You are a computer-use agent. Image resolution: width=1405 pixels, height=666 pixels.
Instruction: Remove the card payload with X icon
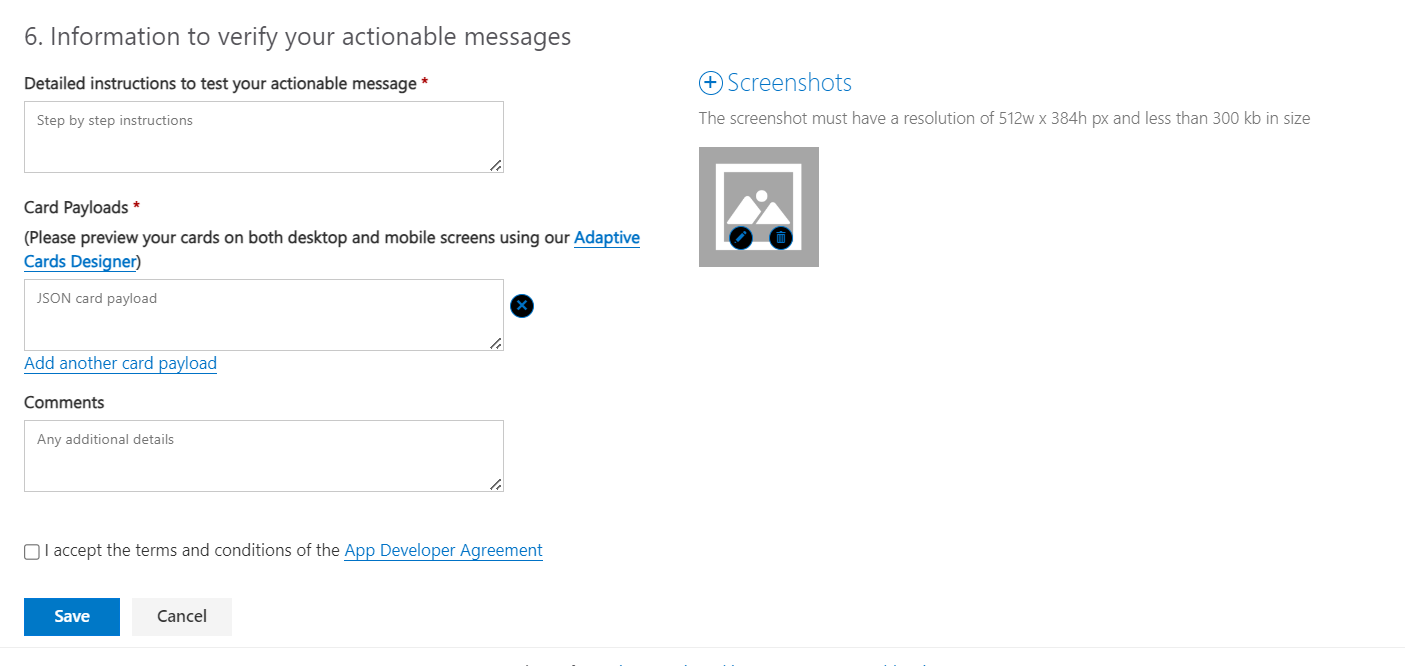[522, 305]
